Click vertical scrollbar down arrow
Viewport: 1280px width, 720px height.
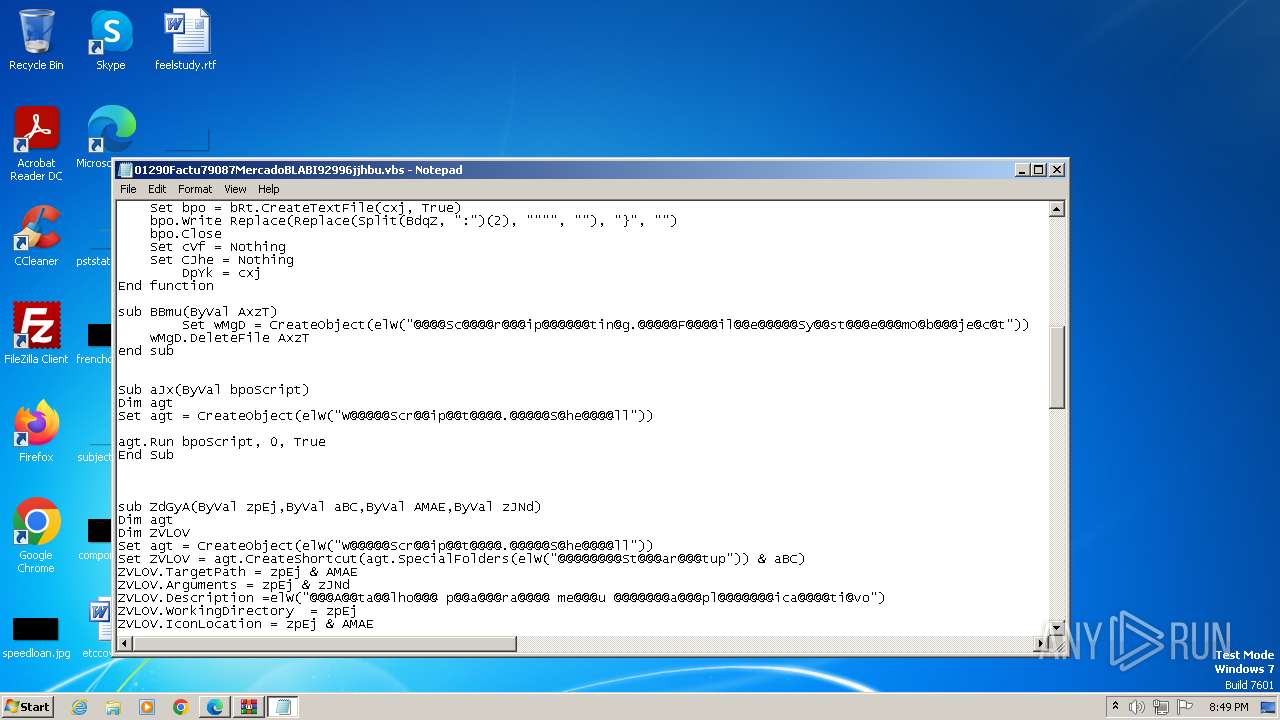tap(1057, 627)
